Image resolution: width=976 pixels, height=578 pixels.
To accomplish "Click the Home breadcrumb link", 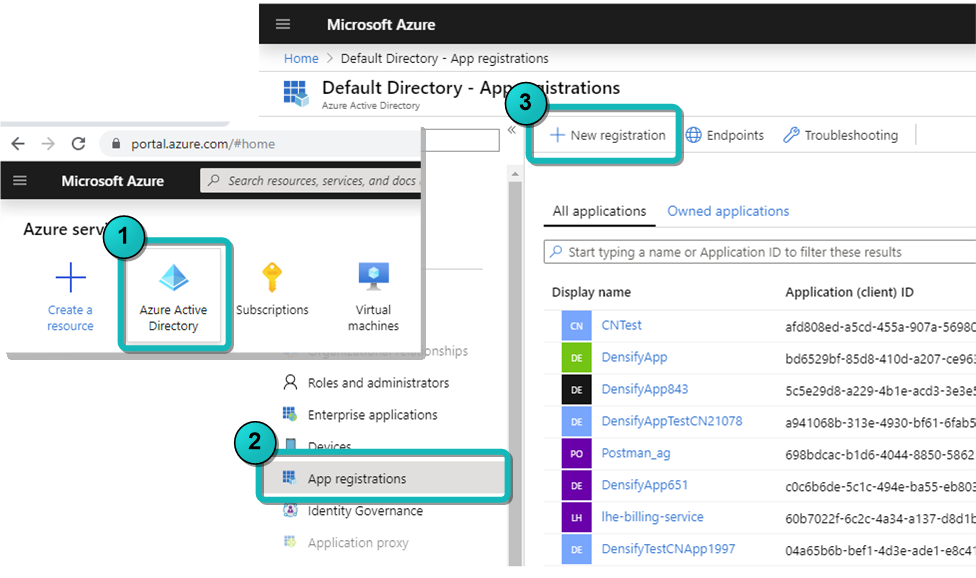I will coord(301,58).
